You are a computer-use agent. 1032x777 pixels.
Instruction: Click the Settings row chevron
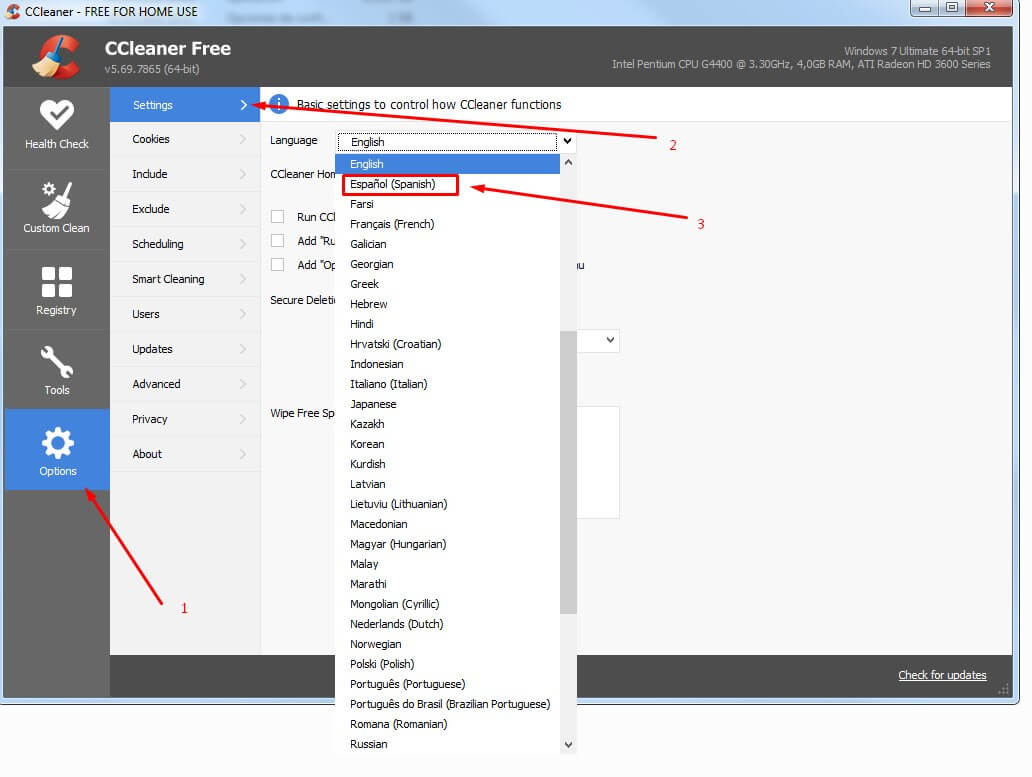(x=244, y=105)
